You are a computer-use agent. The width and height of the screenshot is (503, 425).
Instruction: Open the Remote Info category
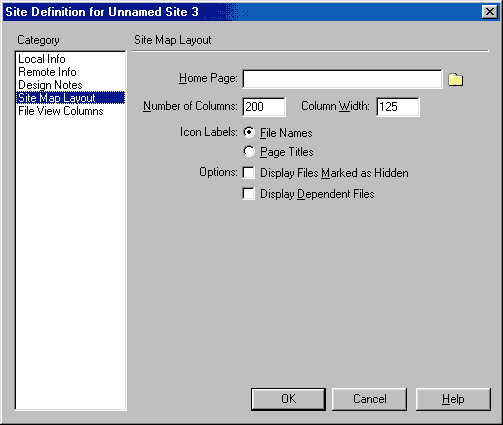coord(47,72)
